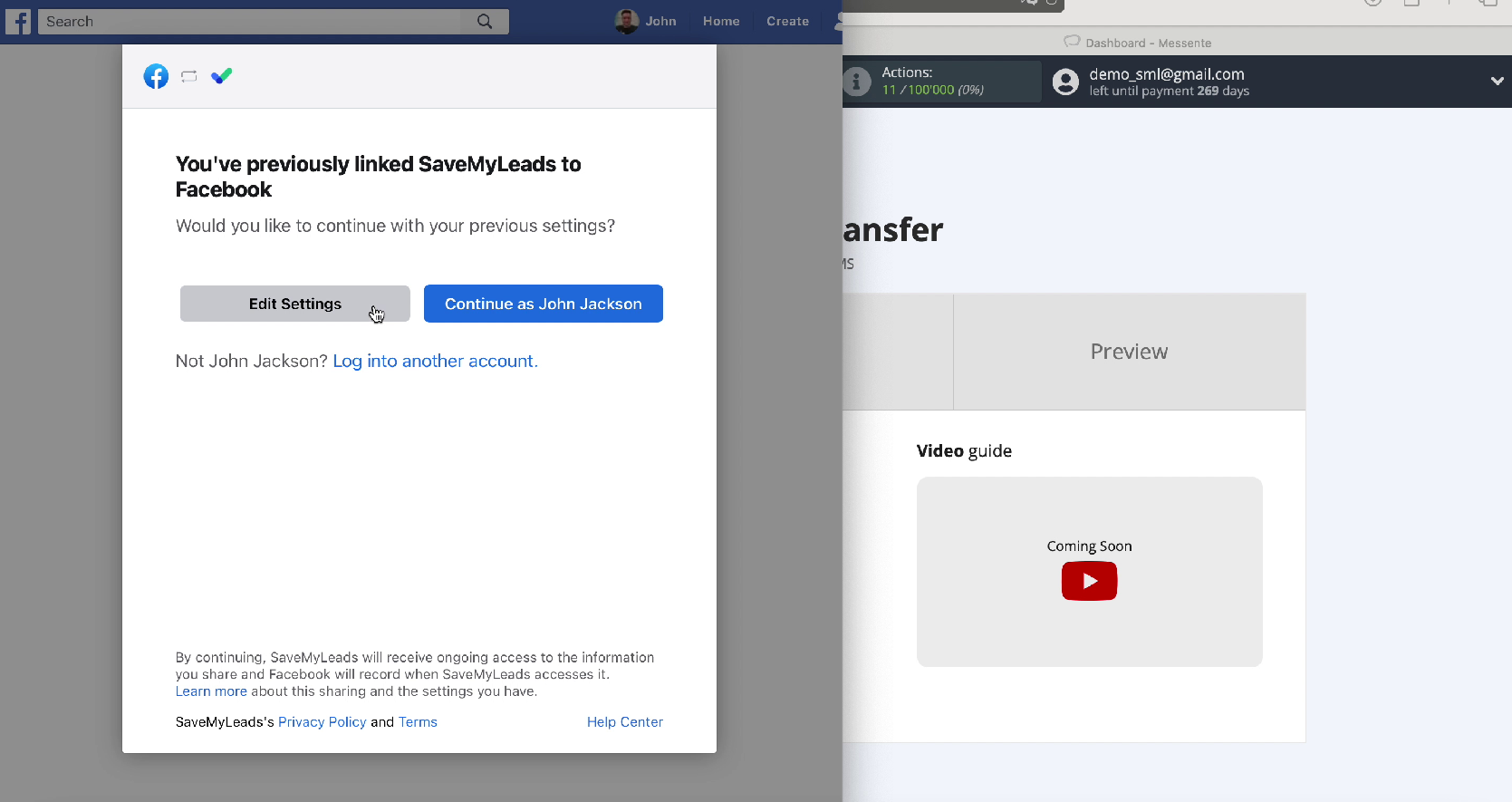
Task: Click the search magnifier icon
Action: coord(485,21)
